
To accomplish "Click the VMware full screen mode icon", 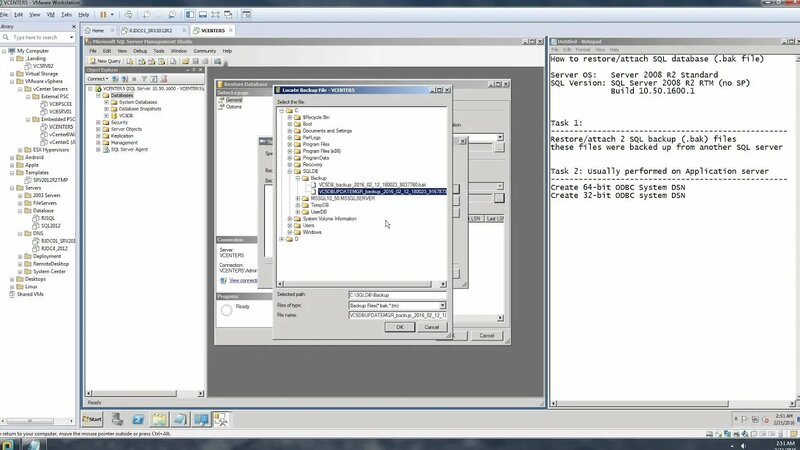I will [216, 15].
